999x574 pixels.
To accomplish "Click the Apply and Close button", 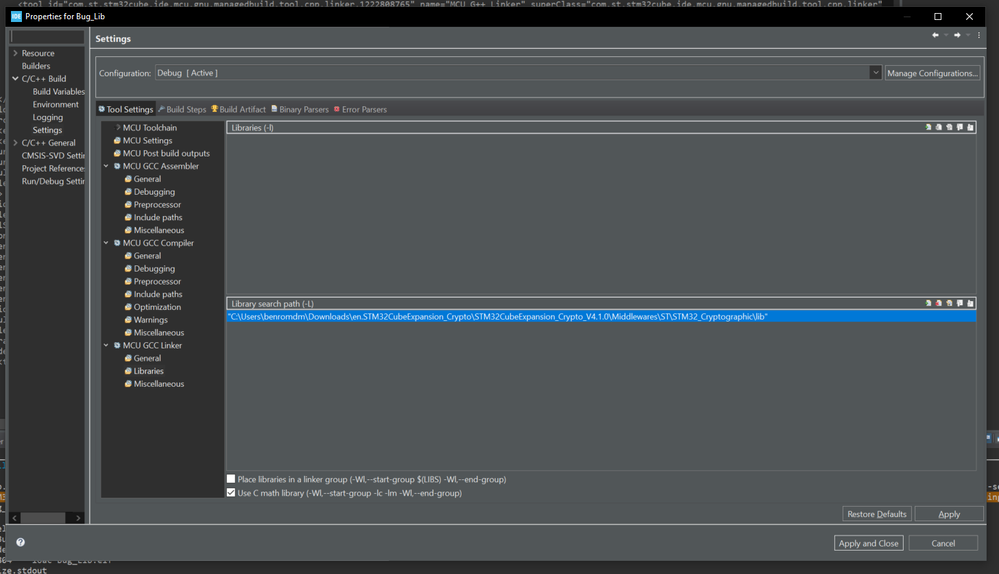I will point(868,543).
